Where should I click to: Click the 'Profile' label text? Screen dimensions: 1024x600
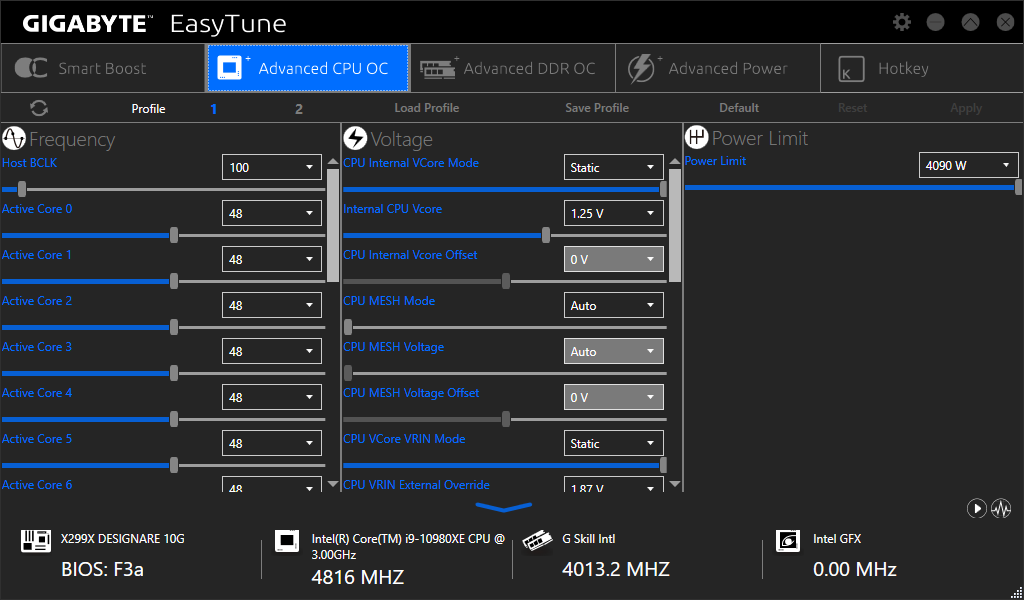[148, 109]
